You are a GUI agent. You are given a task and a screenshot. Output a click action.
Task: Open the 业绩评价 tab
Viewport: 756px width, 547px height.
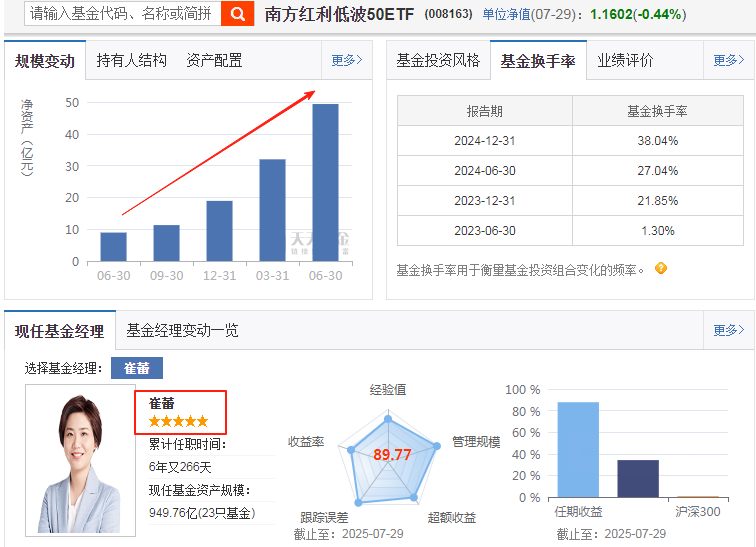(625, 60)
